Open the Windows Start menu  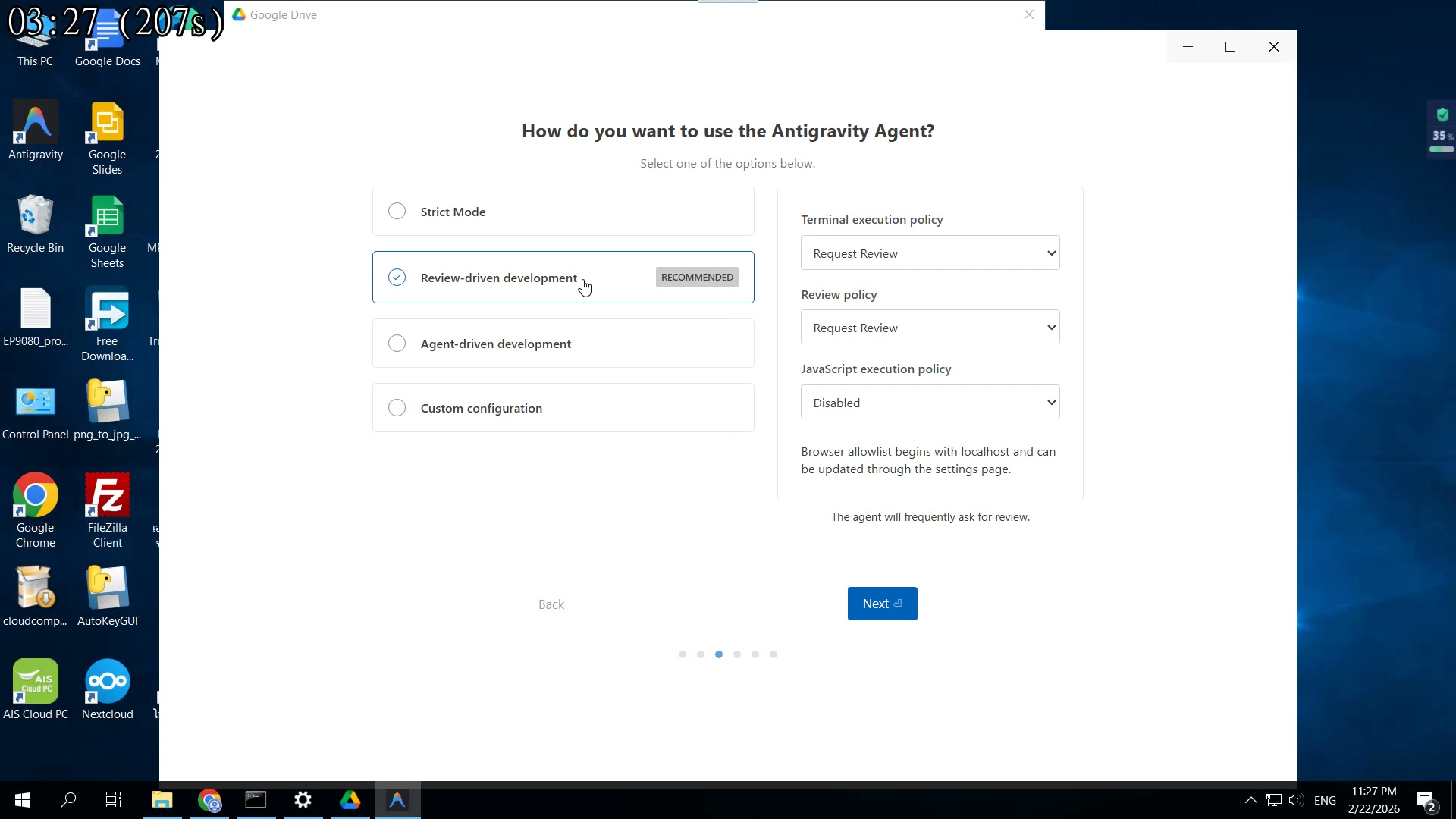(x=21, y=800)
